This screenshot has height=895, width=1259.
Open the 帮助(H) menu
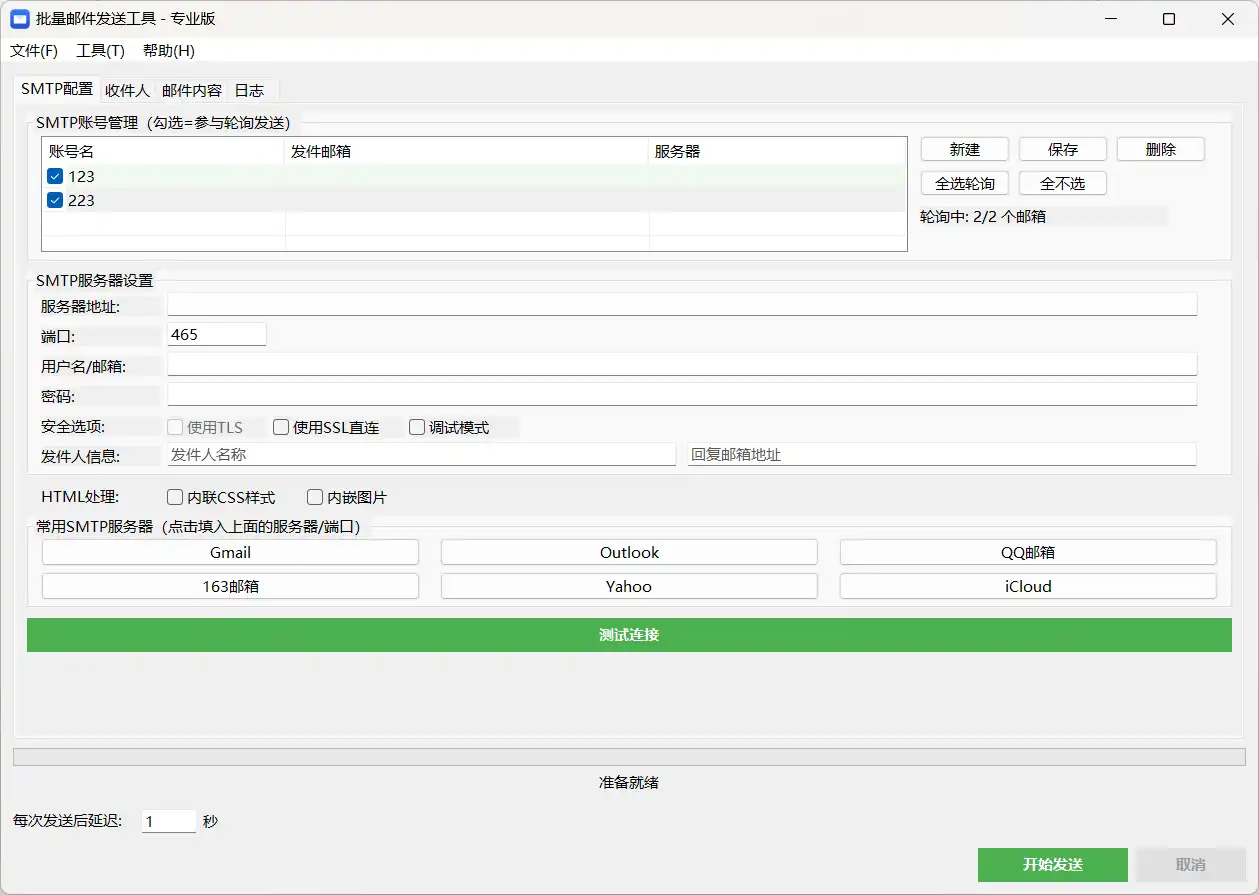(x=169, y=51)
